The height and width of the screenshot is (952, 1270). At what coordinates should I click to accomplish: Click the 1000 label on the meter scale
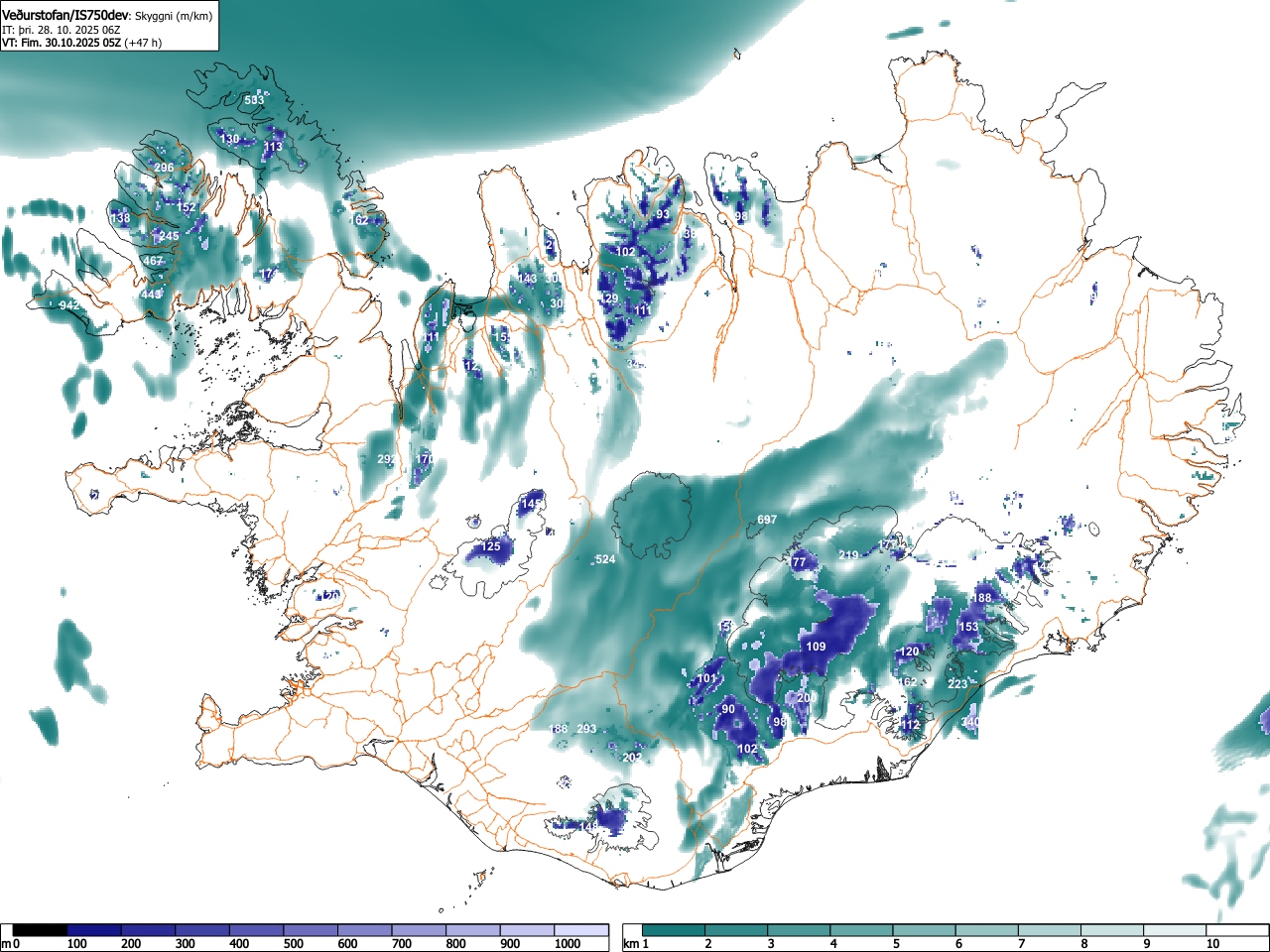tap(568, 944)
